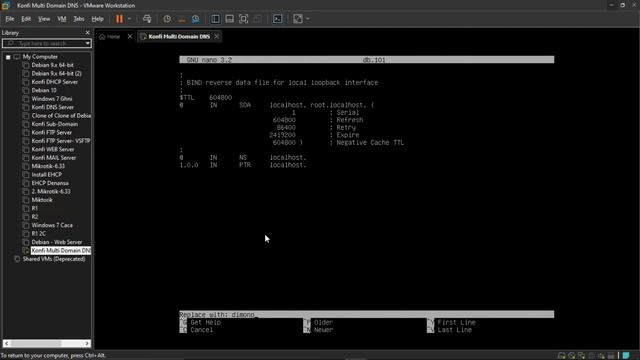Click the network adapter status icon
This screenshot has width=640, height=360.
(581, 356)
